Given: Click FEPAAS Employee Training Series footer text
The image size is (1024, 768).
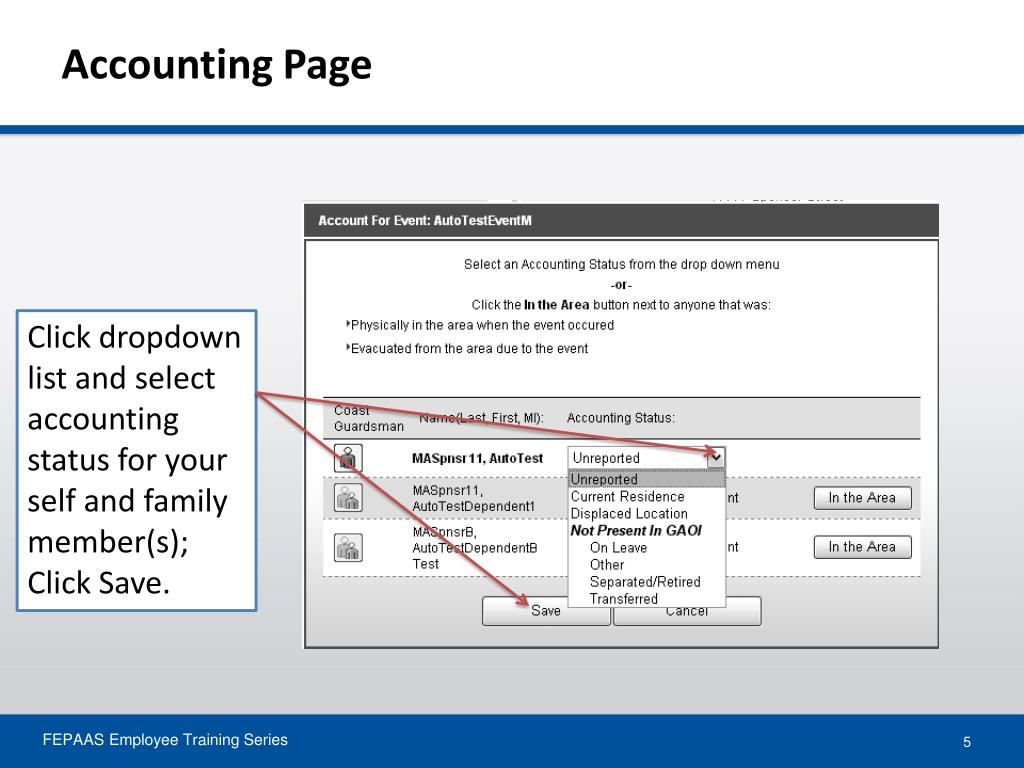Looking at the screenshot, I should 165,740.
